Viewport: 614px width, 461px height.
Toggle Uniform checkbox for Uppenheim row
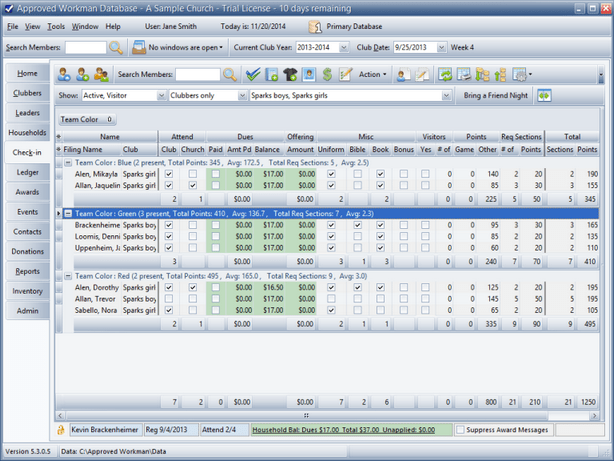tap(331, 248)
